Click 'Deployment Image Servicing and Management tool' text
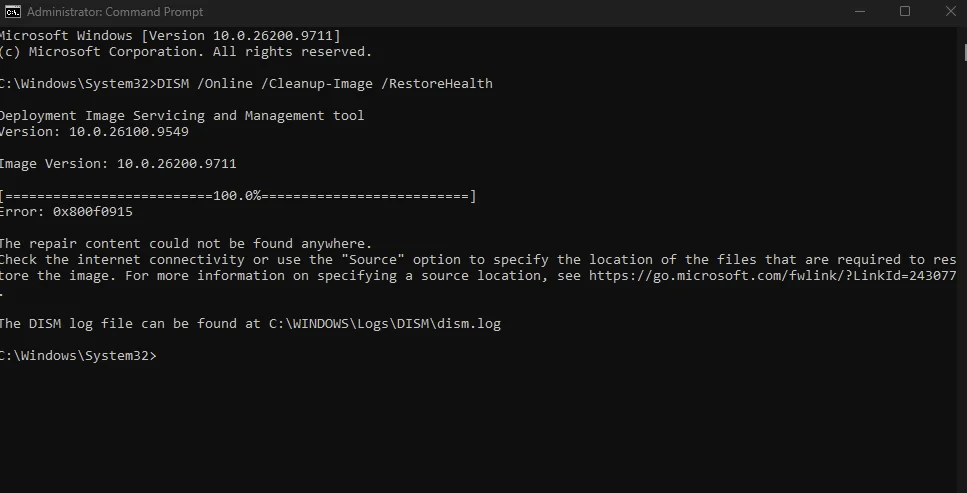This screenshot has width=967, height=493. tap(182, 115)
